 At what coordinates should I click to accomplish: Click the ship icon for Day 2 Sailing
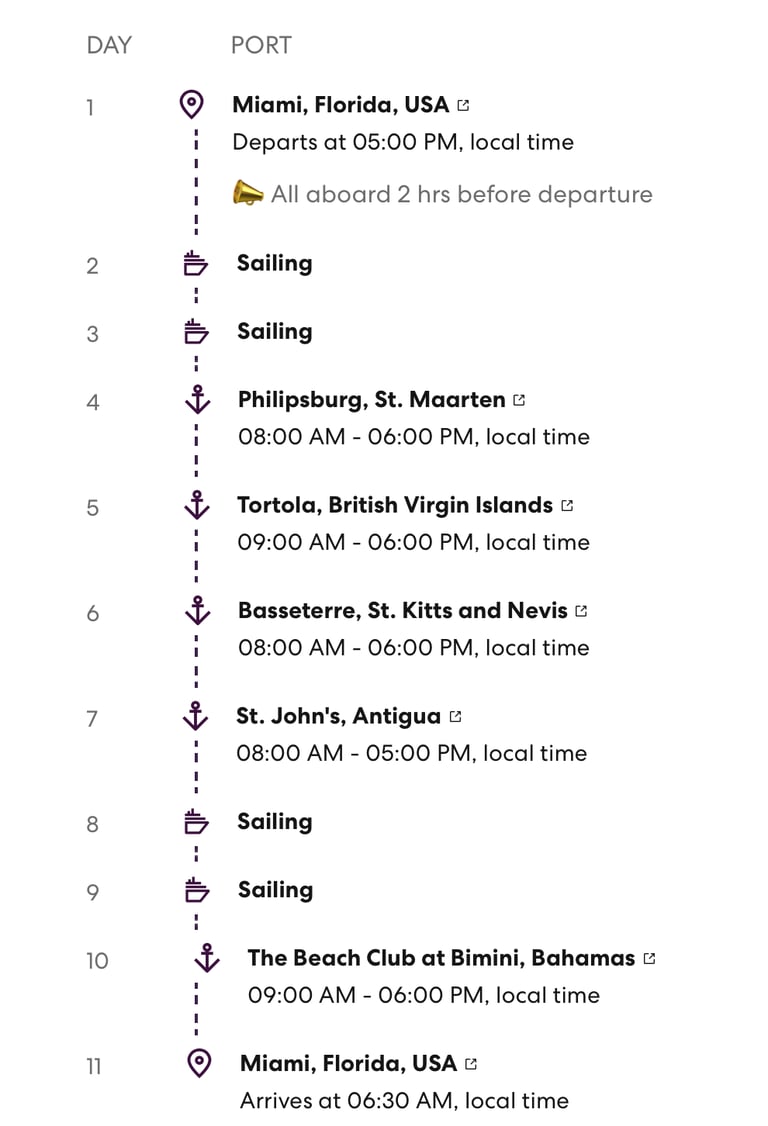(196, 264)
